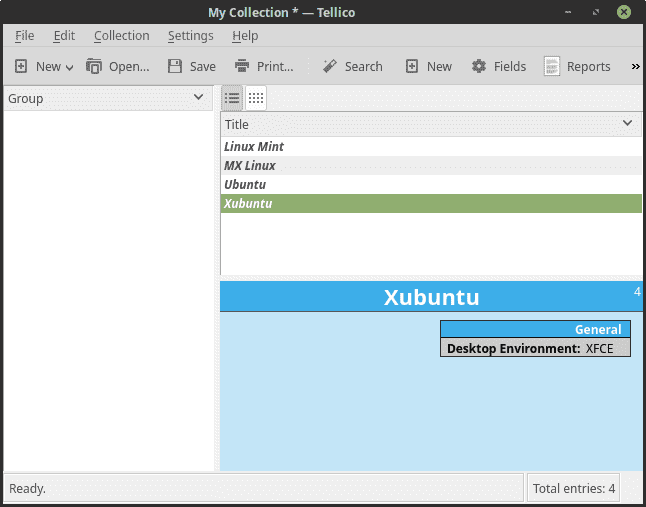Click the Print toolbar button

pyautogui.click(x=264, y=66)
